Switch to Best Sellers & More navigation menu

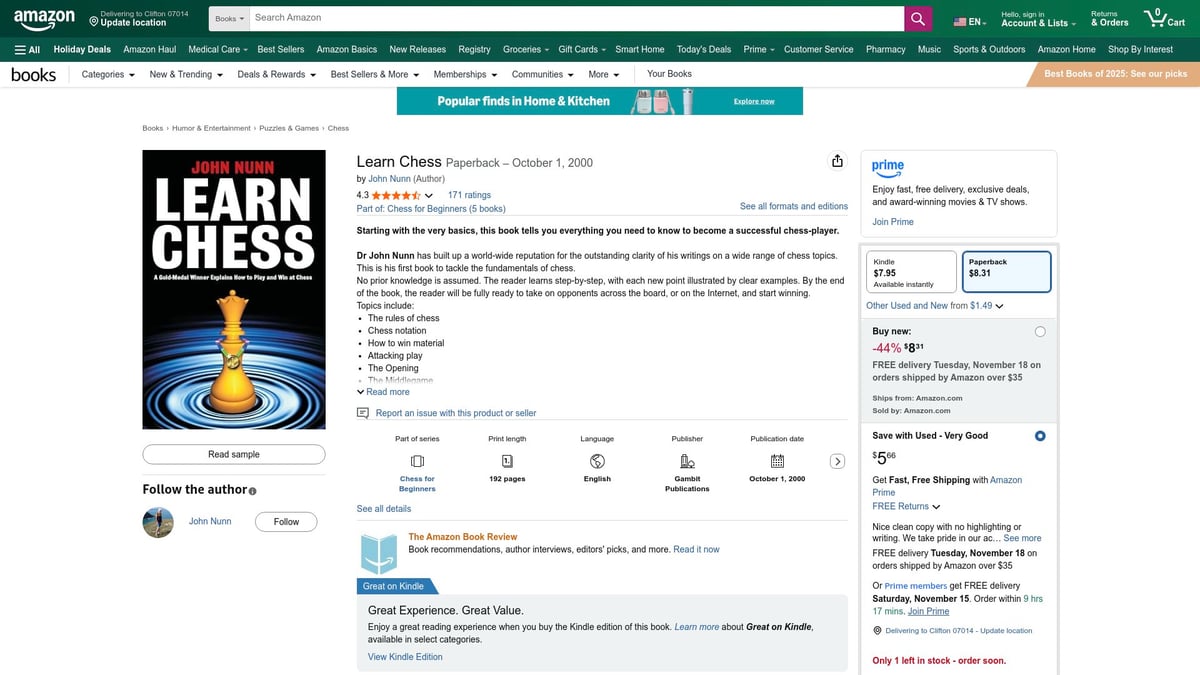pos(374,73)
